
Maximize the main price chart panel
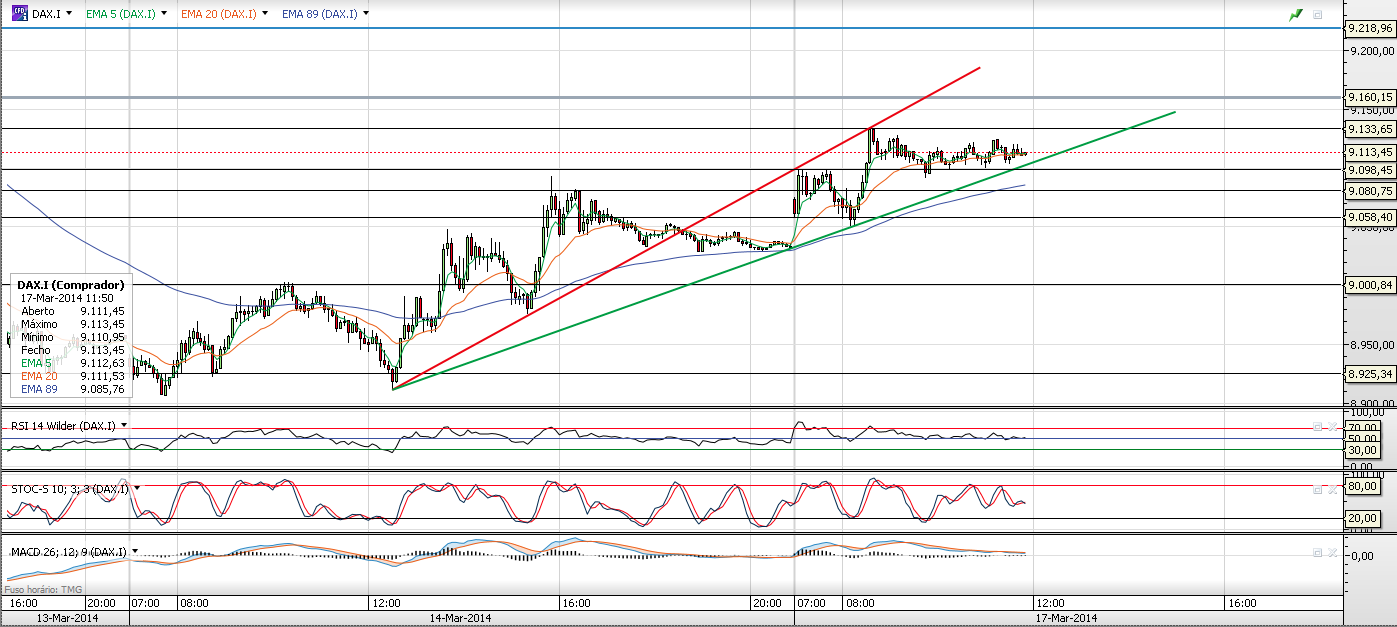point(1317,15)
